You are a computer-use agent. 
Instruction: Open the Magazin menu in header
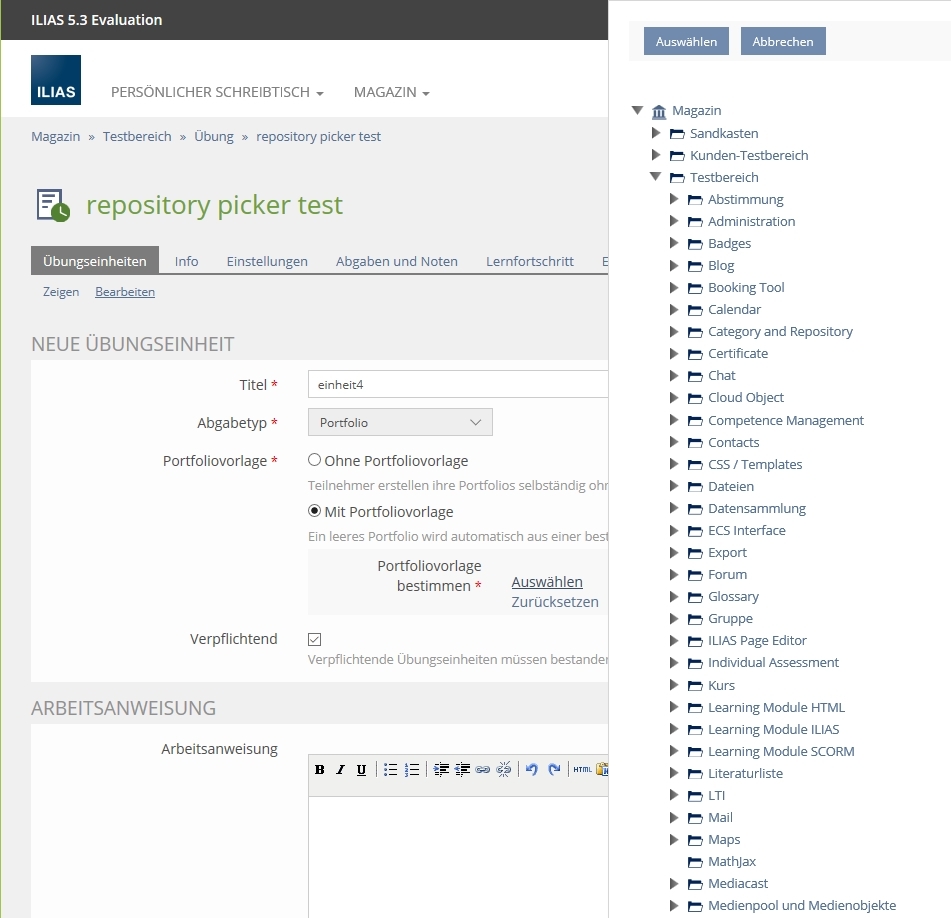(x=391, y=92)
